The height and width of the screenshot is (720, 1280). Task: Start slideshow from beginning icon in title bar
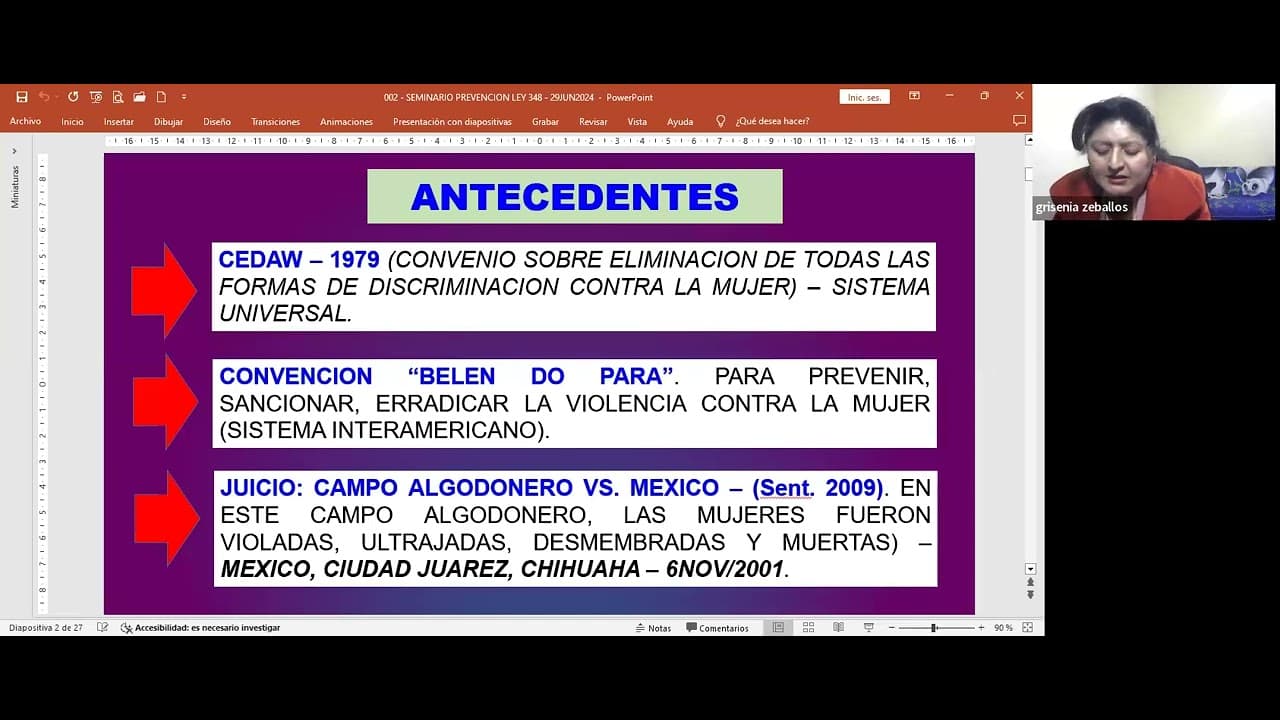96,97
